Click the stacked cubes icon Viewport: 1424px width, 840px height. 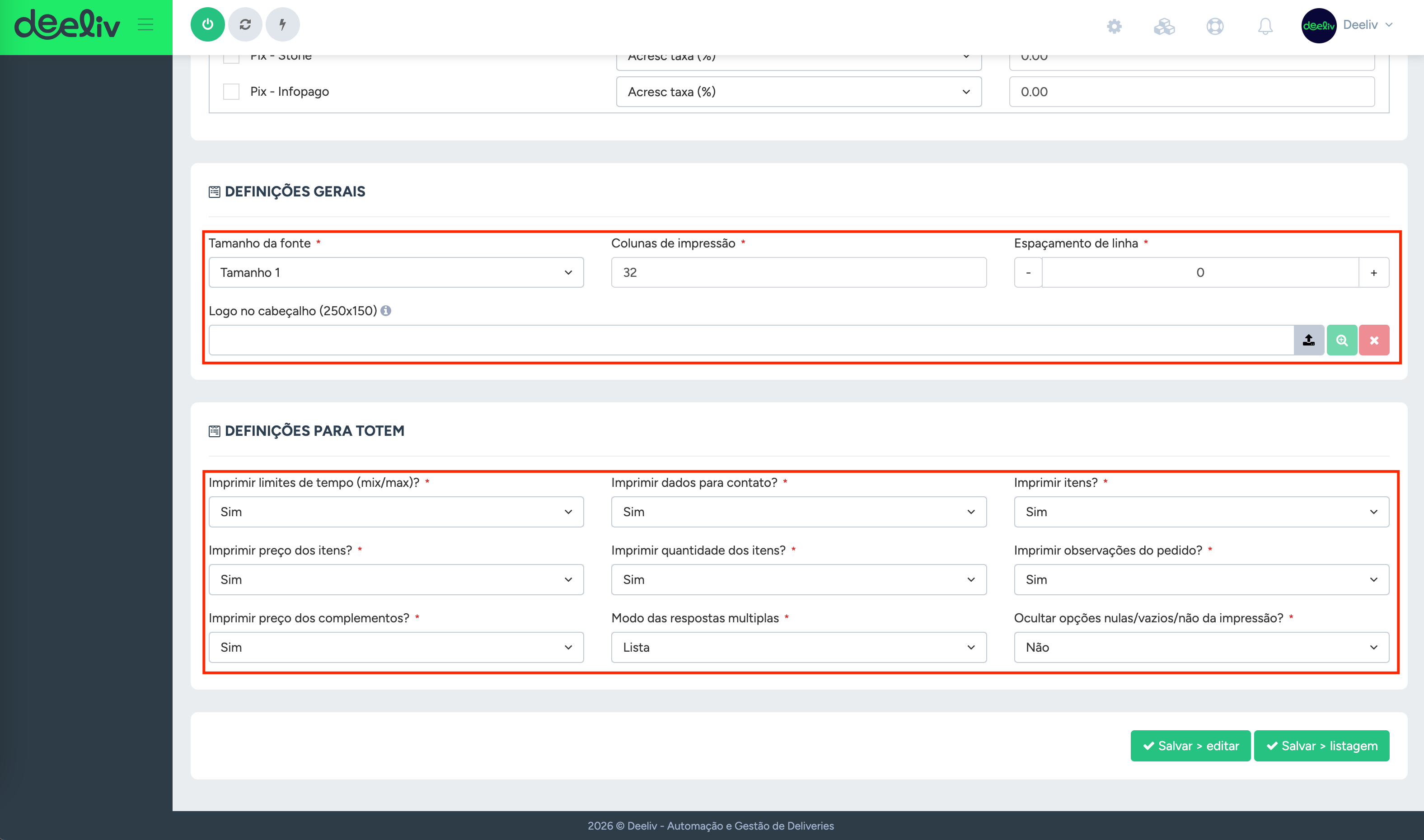click(1164, 26)
